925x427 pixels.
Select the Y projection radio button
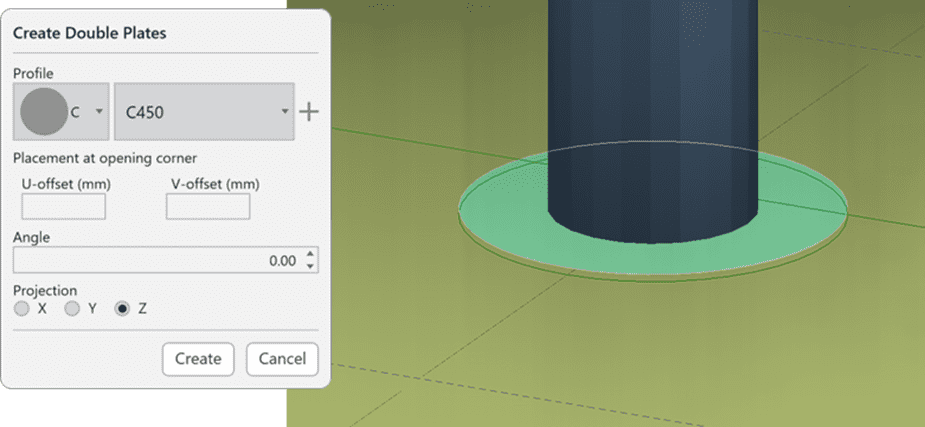tap(72, 308)
